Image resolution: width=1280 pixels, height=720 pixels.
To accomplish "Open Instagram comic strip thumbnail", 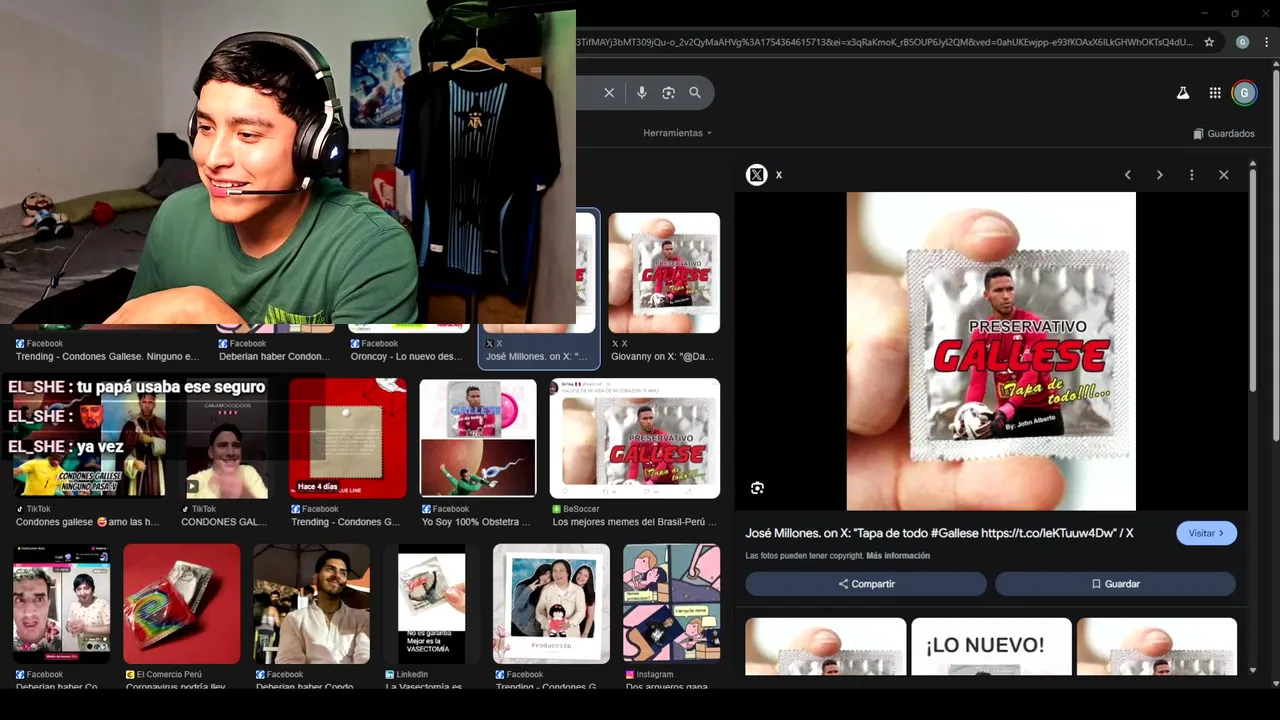I will click(x=671, y=604).
